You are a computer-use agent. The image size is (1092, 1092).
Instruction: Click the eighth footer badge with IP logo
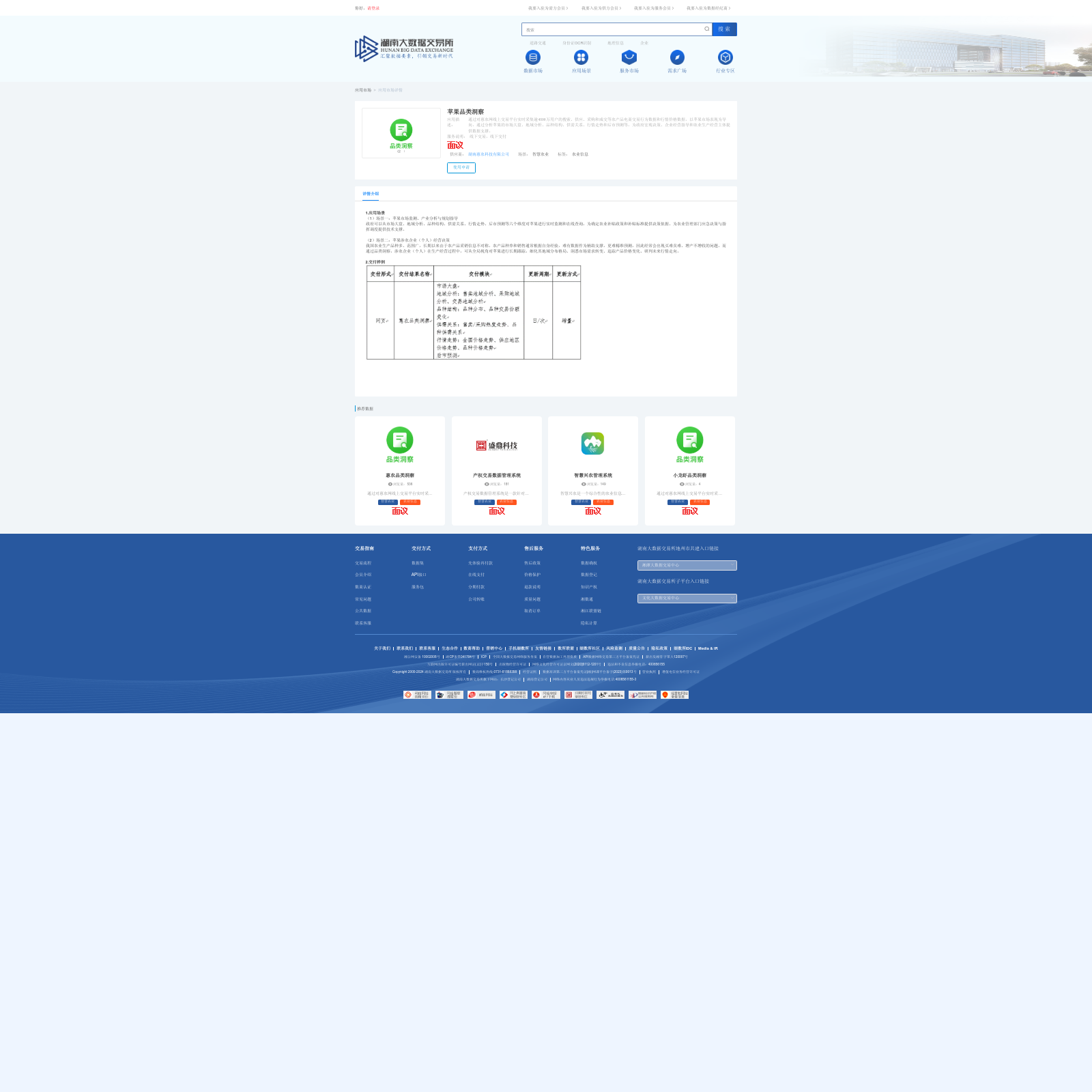point(642,695)
